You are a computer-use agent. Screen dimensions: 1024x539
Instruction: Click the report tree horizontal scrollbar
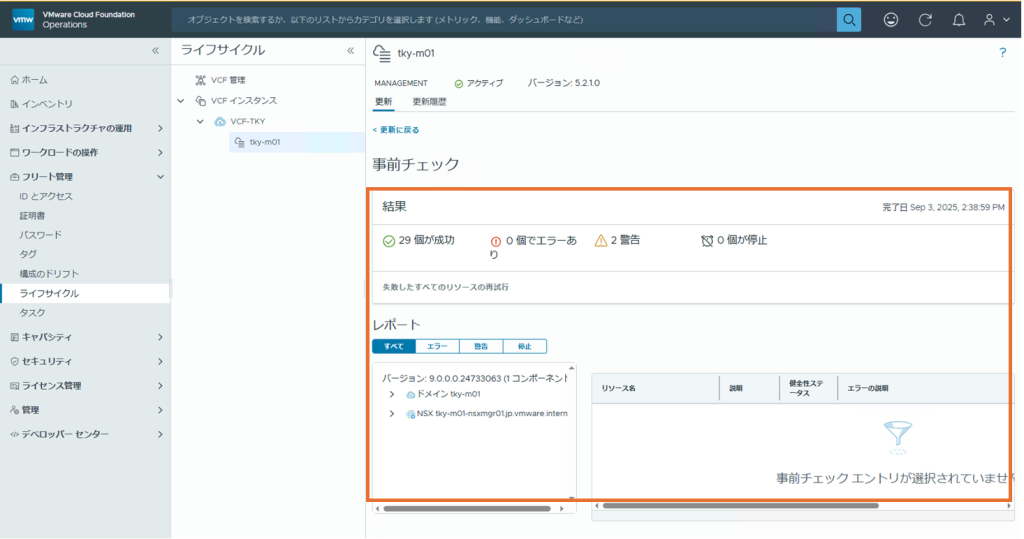[467, 508]
